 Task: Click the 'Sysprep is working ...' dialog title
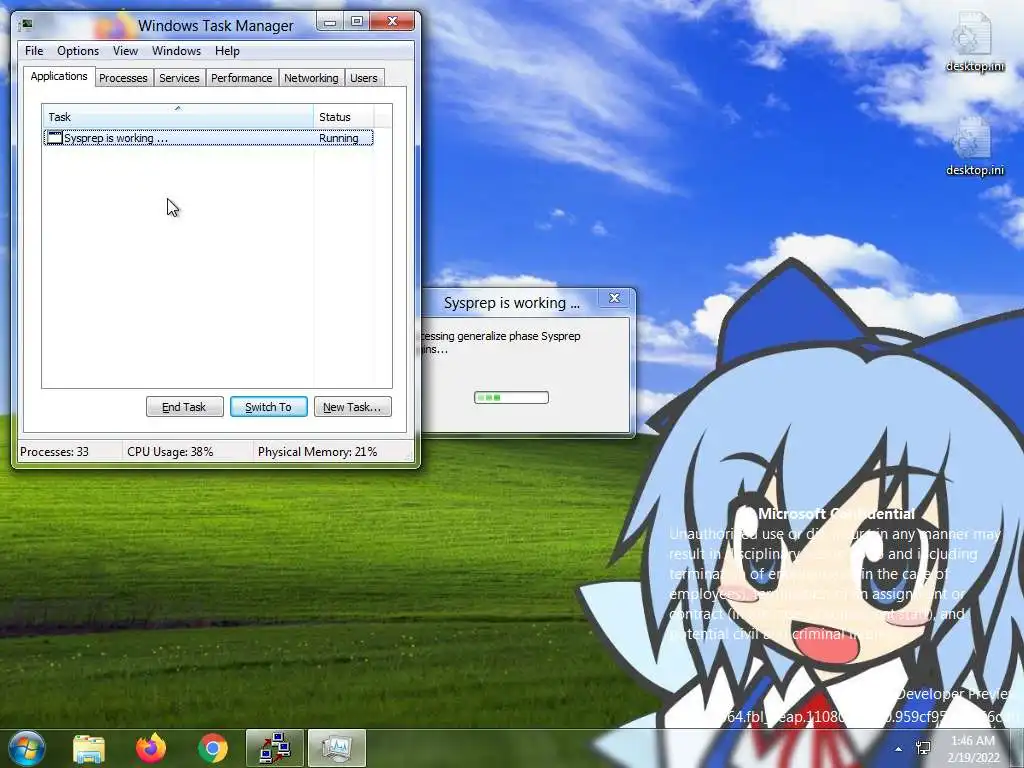512,303
